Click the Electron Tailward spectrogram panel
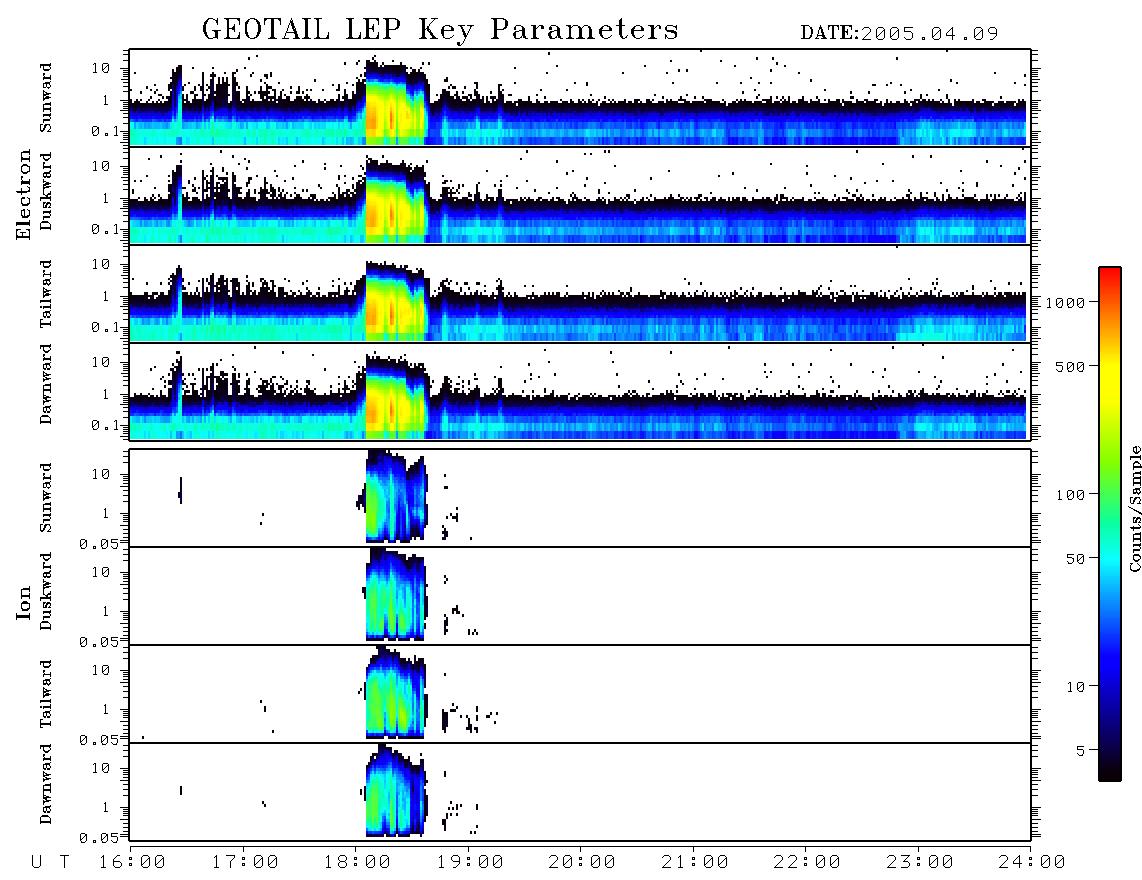This screenshot has width=1142, height=880. tap(580, 294)
